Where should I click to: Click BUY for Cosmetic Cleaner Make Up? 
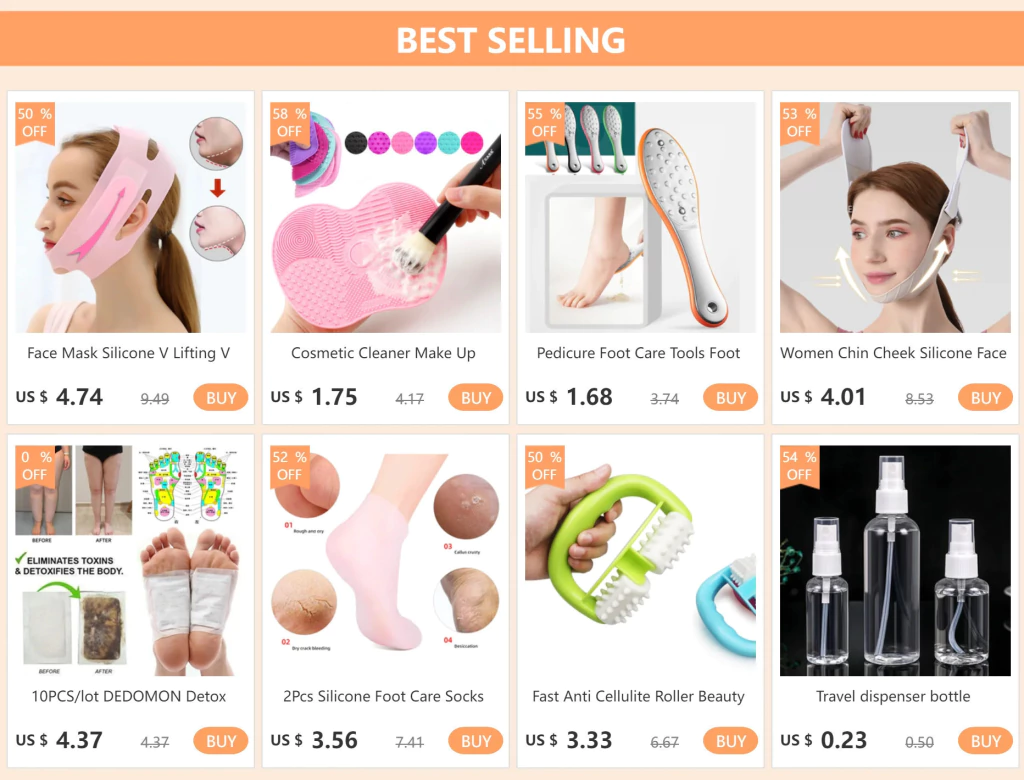[x=475, y=397]
